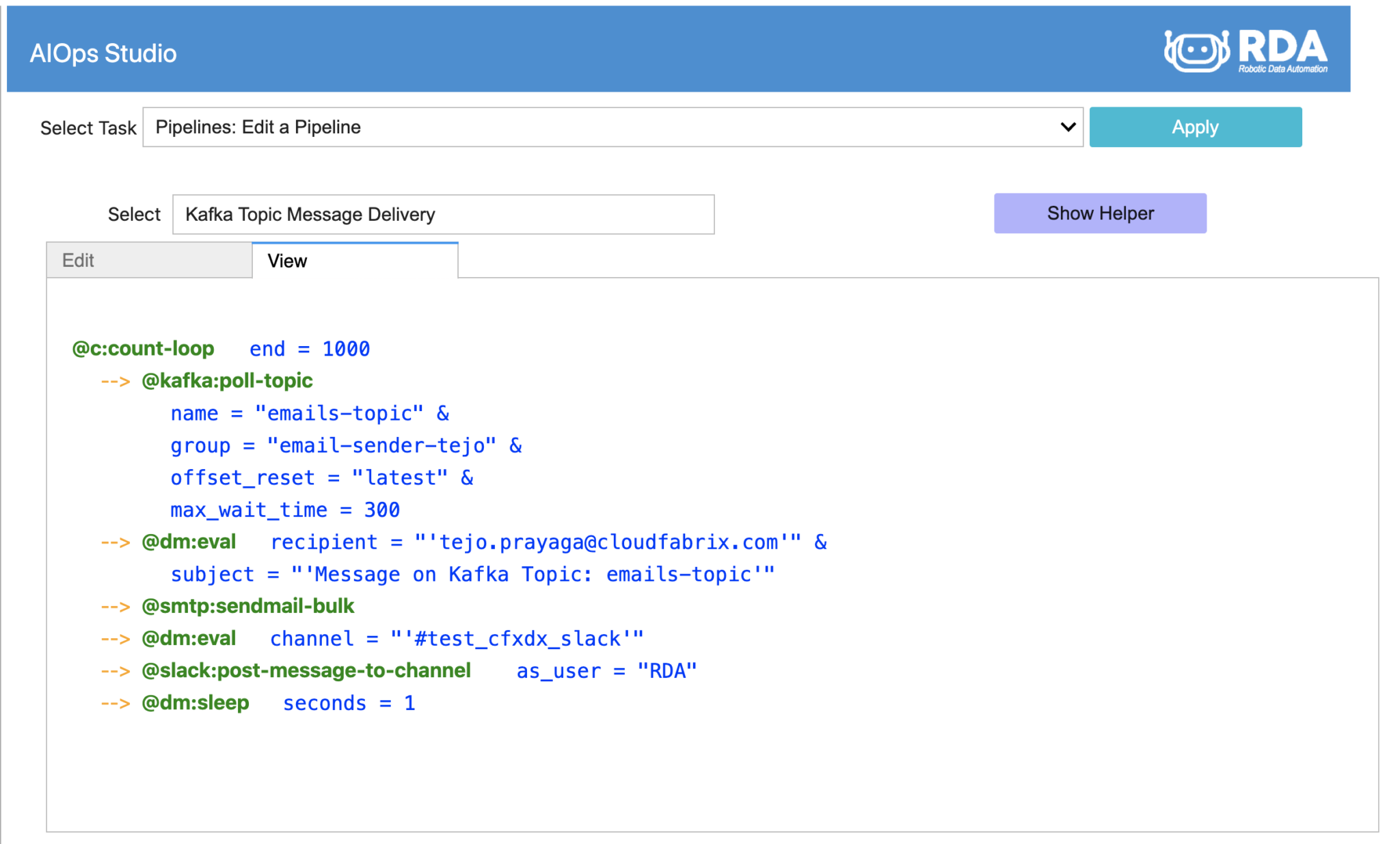This screenshot has height=844, width=1400.
Task: Click the @slack:post-message-to-channel bot
Action: pos(306,670)
